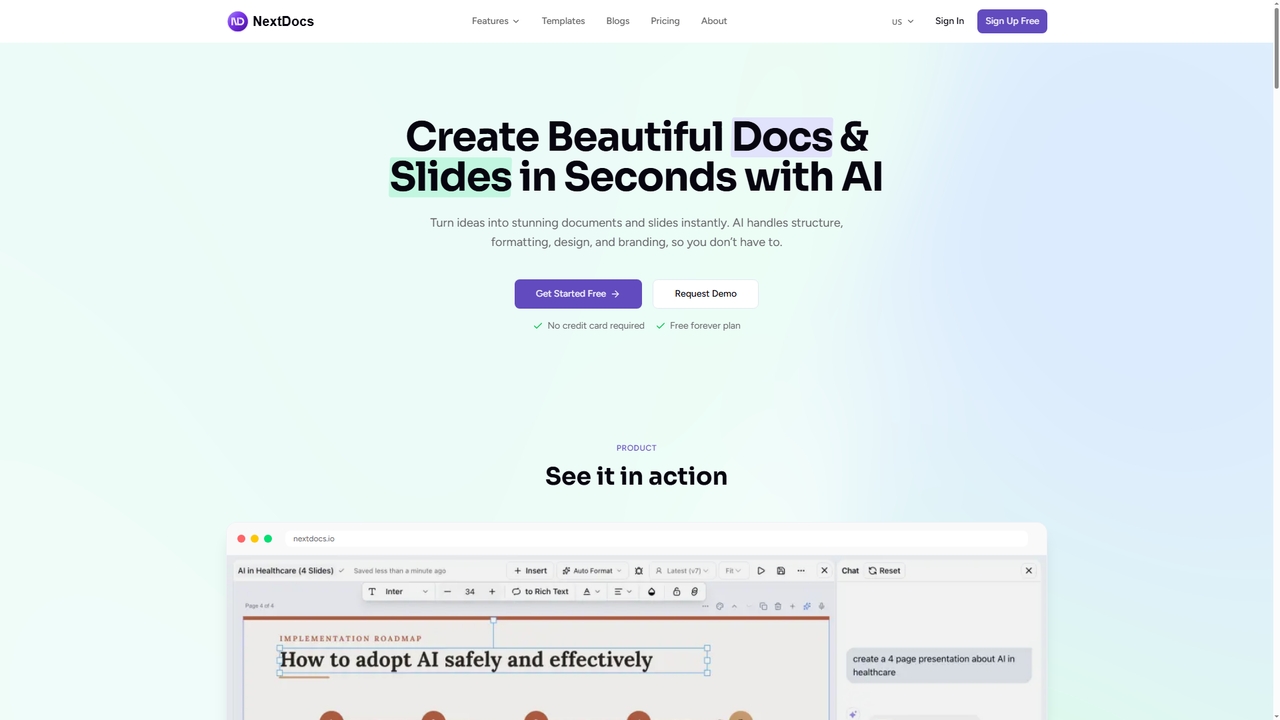Click the page scrollbar on right edge
The height and width of the screenshot is (720, 1280).
pos(1275,46)
